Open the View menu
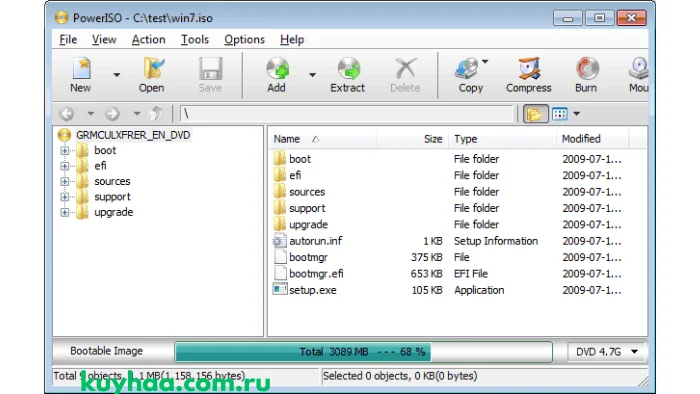The width and height of the screenshot is (700, 394). point(104,40)
